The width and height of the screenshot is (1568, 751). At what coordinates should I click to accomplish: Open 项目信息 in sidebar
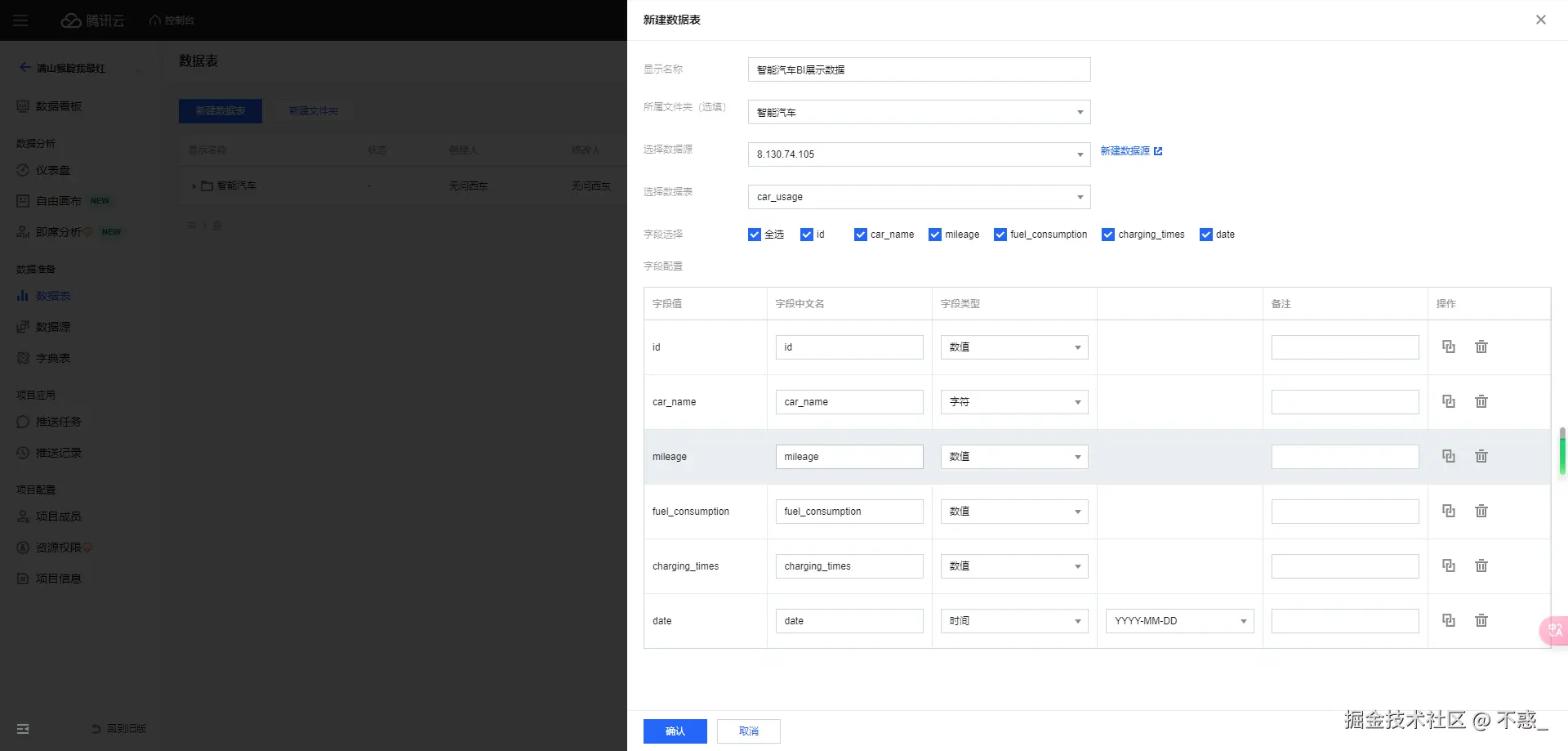click(58, 579)
